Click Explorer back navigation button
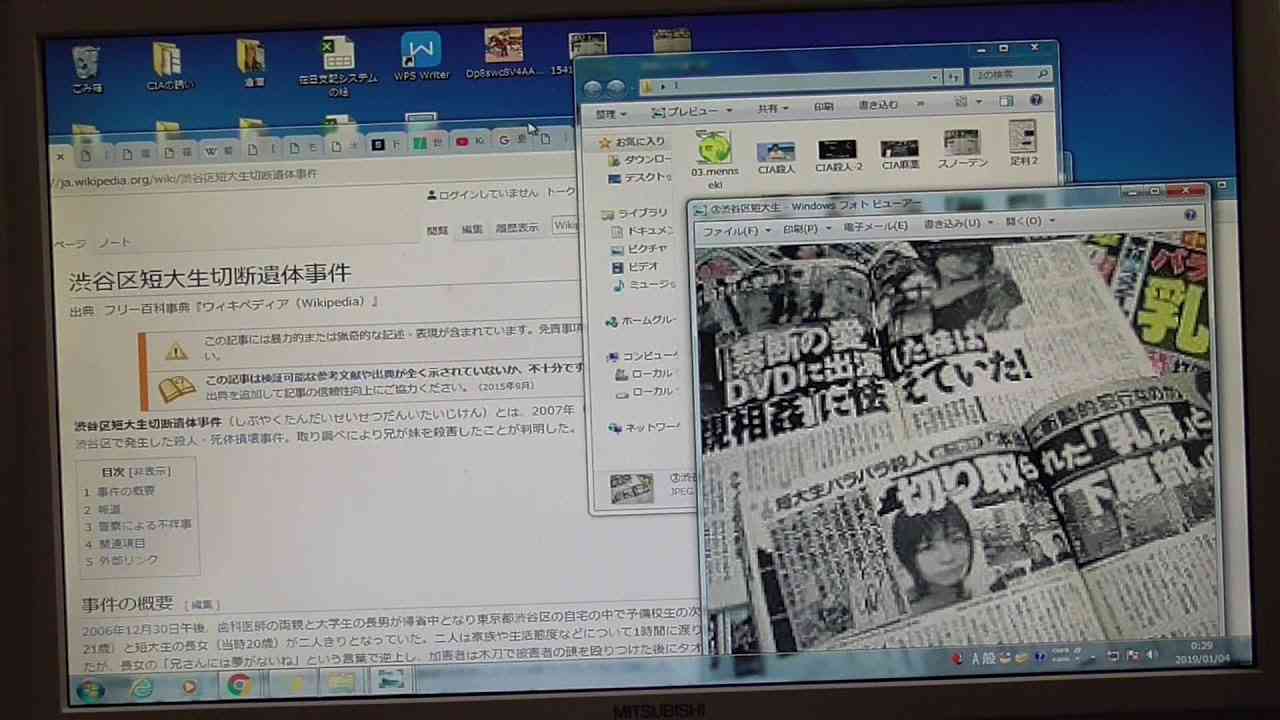This screenshot has width=1280, height=720. [x=593, y=88]
